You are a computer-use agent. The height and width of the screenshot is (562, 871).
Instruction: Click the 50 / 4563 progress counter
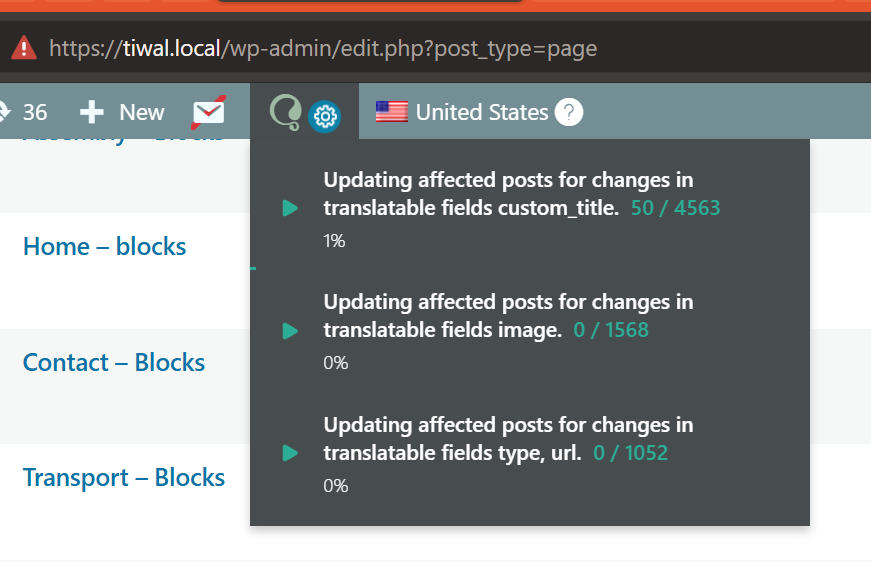coord(675,208)
